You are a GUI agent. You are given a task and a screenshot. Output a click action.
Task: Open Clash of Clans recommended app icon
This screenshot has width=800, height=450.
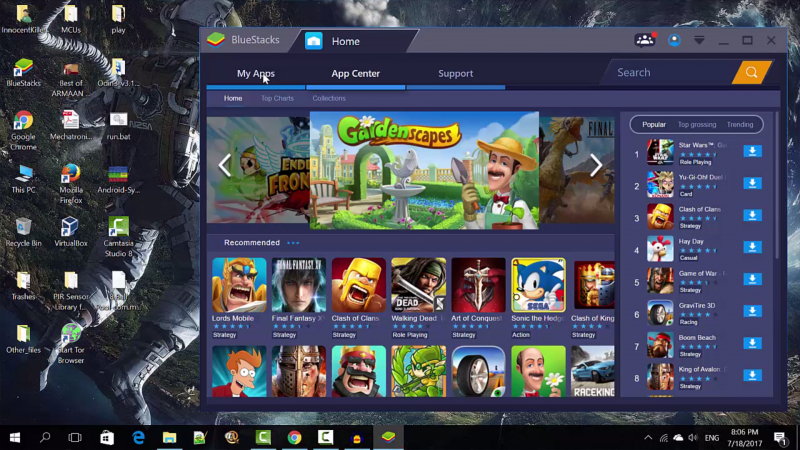359,285
